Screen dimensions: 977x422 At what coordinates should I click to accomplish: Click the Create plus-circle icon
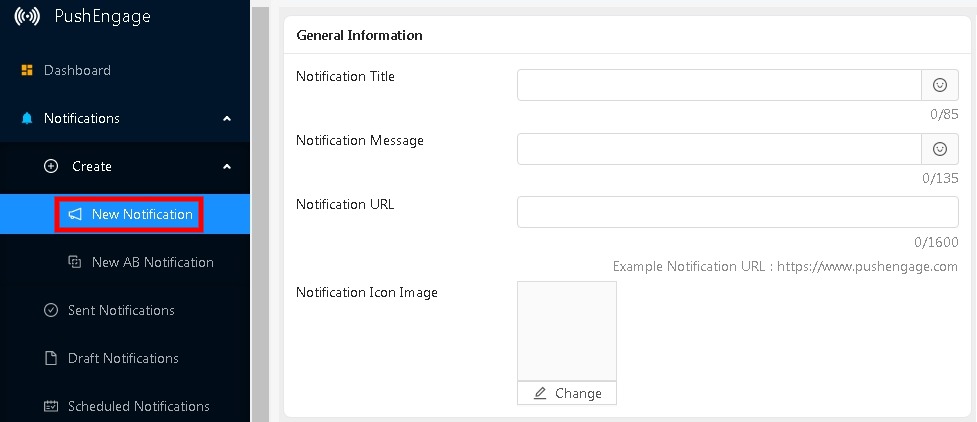point(51,166)
